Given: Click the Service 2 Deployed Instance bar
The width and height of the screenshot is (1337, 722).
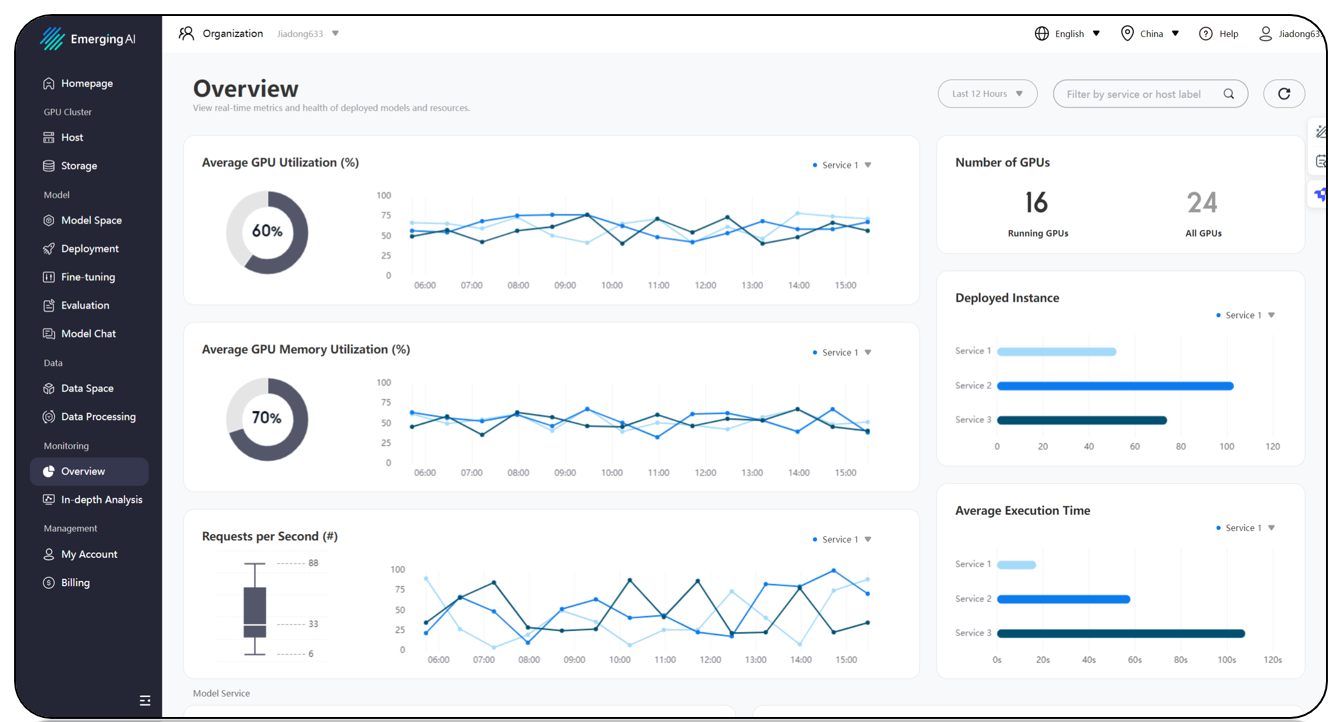Looking at the screenshot, I should click(x=1115, y=386).
